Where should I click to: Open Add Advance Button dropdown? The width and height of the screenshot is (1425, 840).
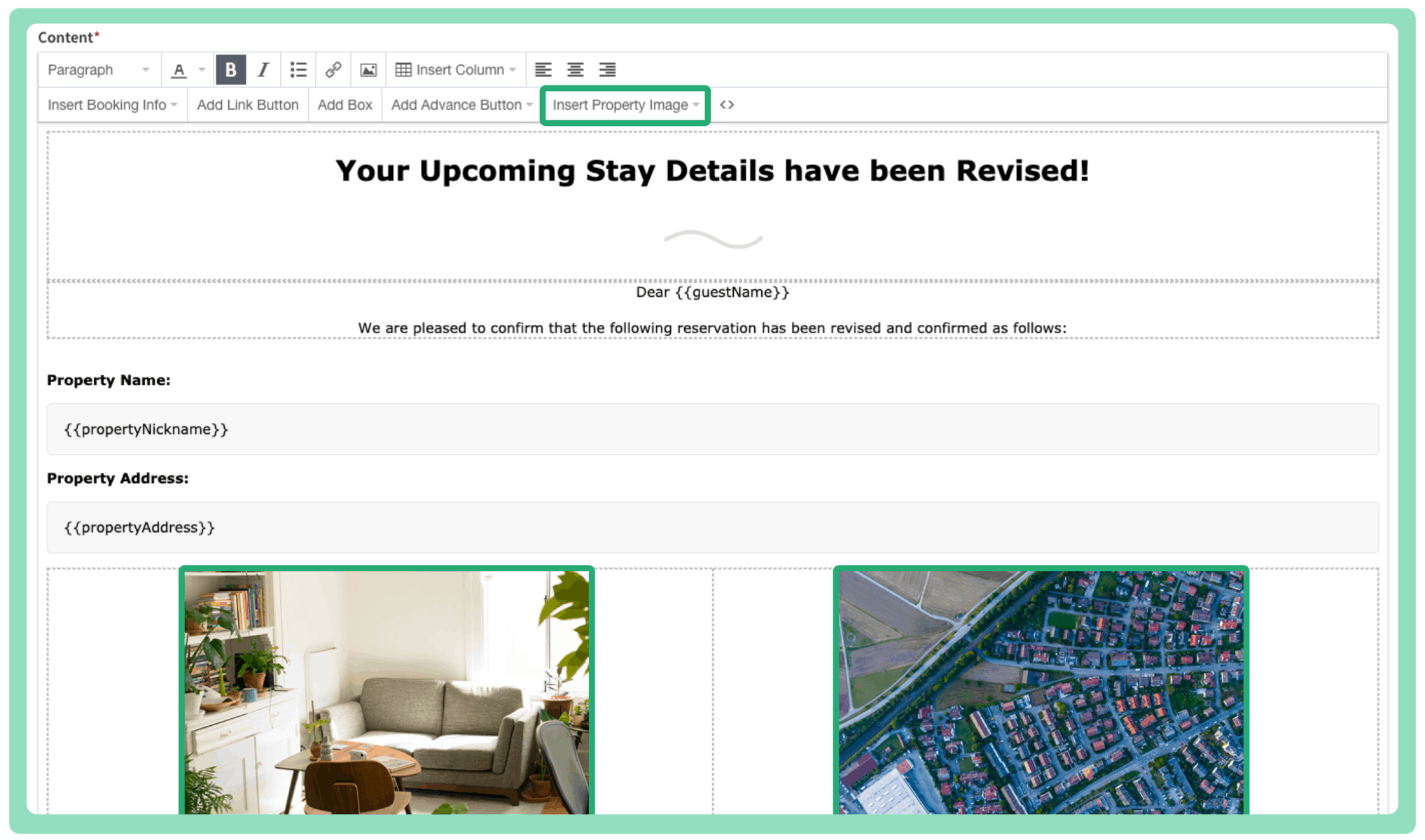461,105
